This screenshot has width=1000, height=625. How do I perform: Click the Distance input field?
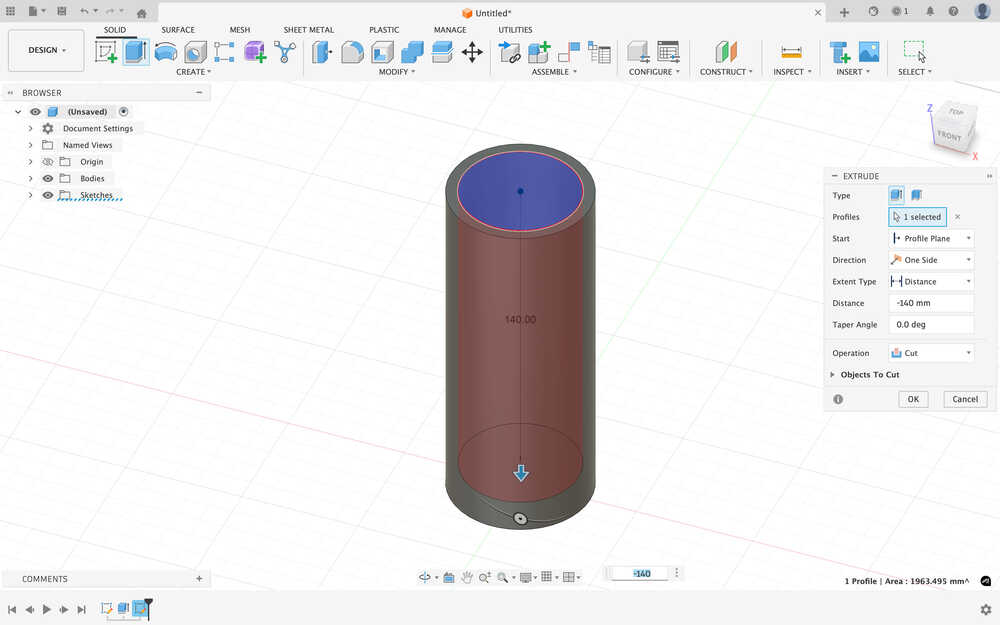coord(930,303)
